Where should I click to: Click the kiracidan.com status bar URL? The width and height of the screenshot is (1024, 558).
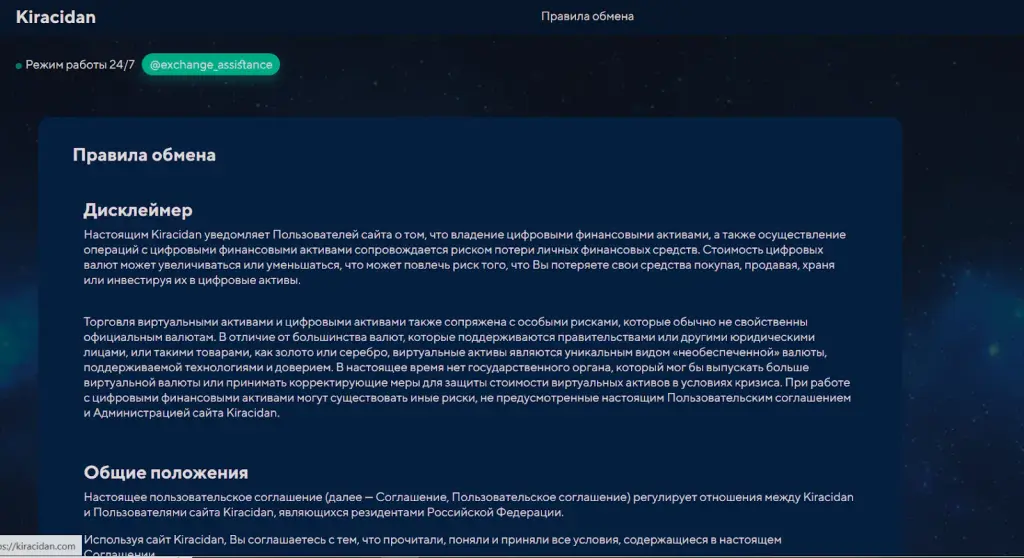[39, 546]
